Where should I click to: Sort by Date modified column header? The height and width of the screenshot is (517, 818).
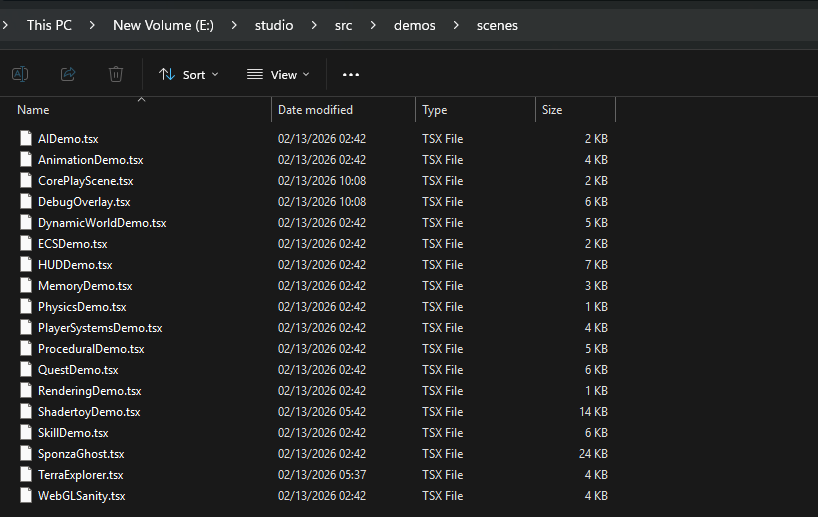pyautogui.click(x=315, y=110)
